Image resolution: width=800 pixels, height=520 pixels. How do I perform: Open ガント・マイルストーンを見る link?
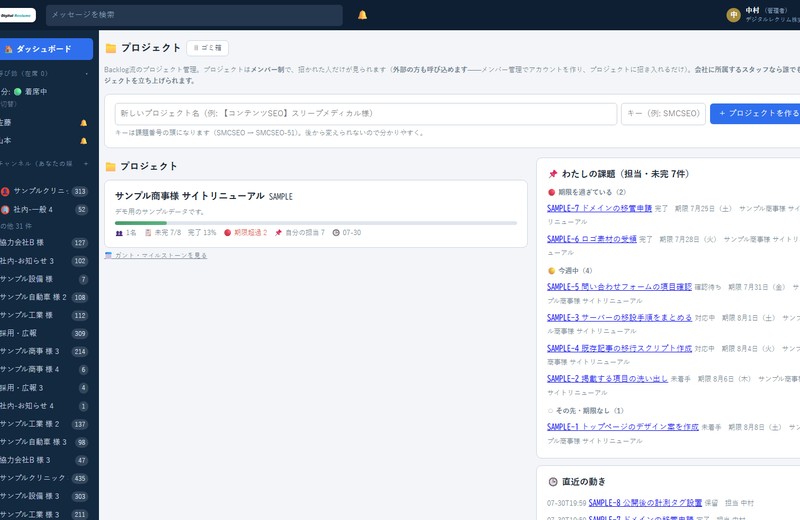(156, 255)
